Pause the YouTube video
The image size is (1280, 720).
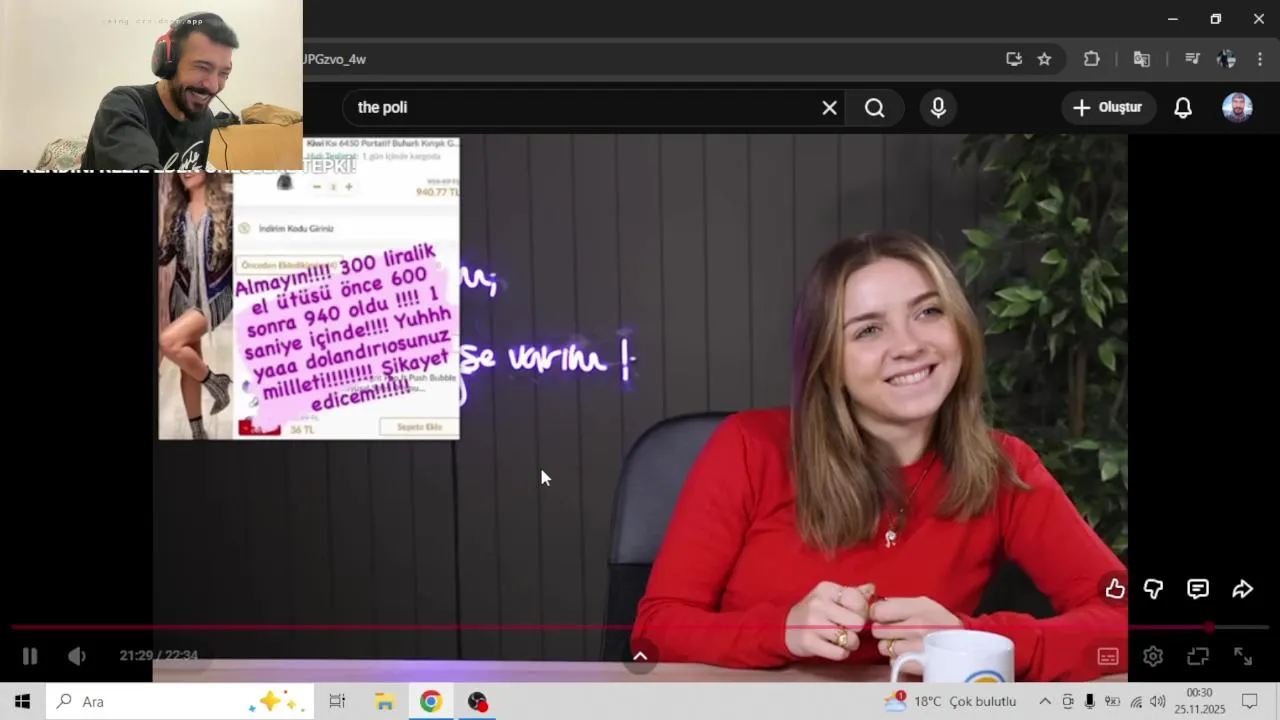(30, 656)
